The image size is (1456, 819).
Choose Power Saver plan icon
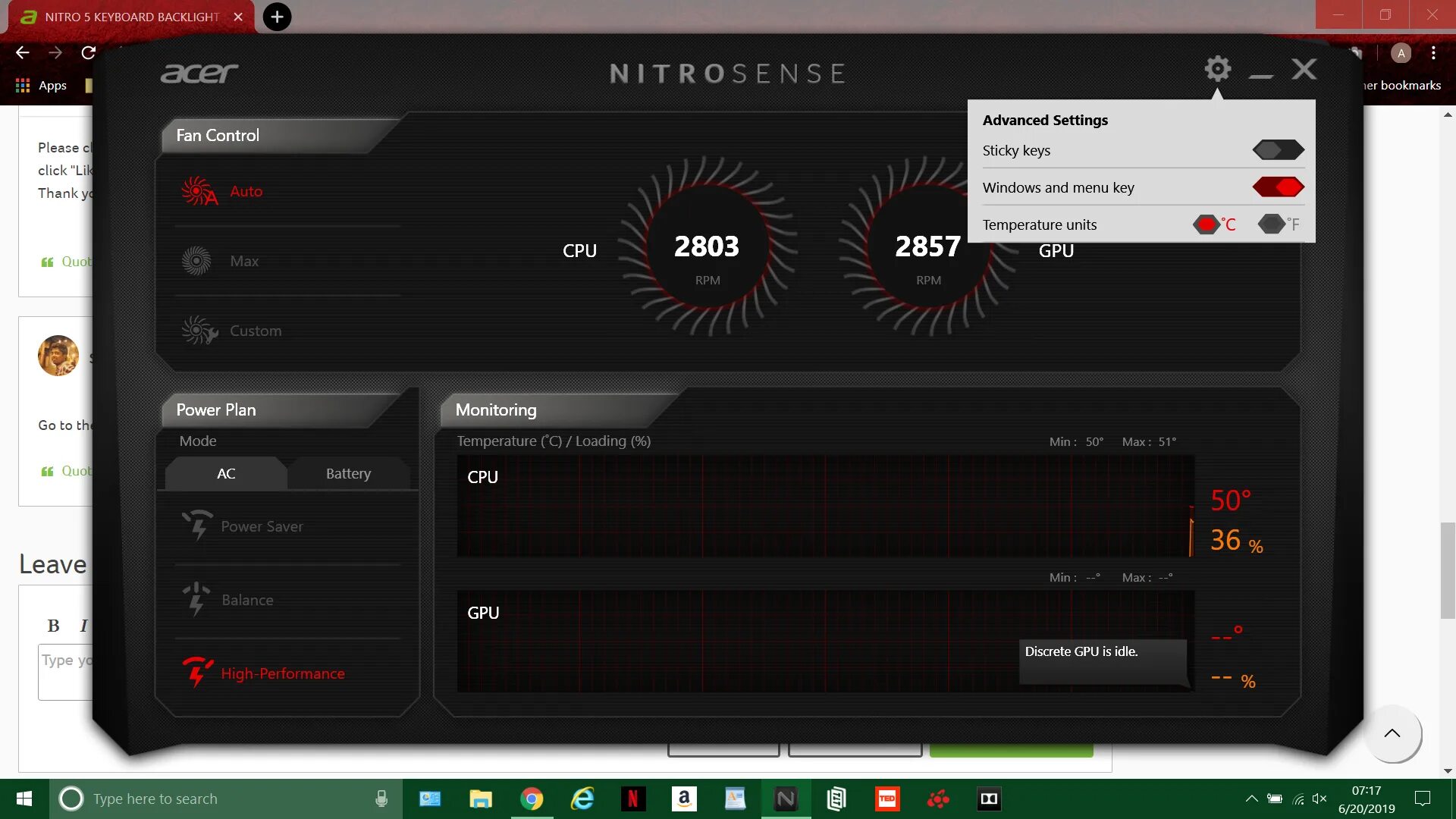pyautogui.click(x=197, y=526)
